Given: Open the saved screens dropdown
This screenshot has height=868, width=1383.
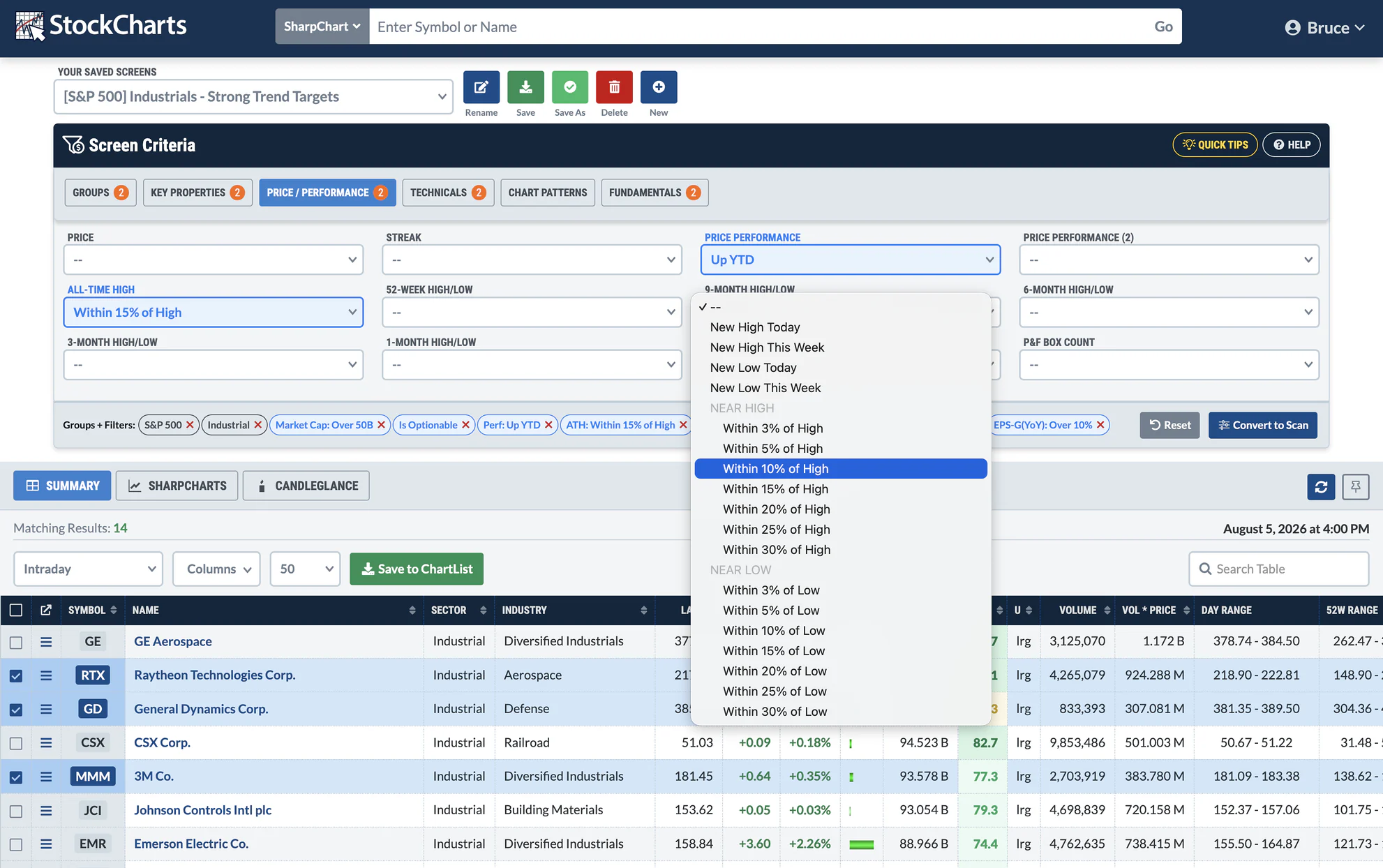Looking at the screenshot, I should point(253,96).
